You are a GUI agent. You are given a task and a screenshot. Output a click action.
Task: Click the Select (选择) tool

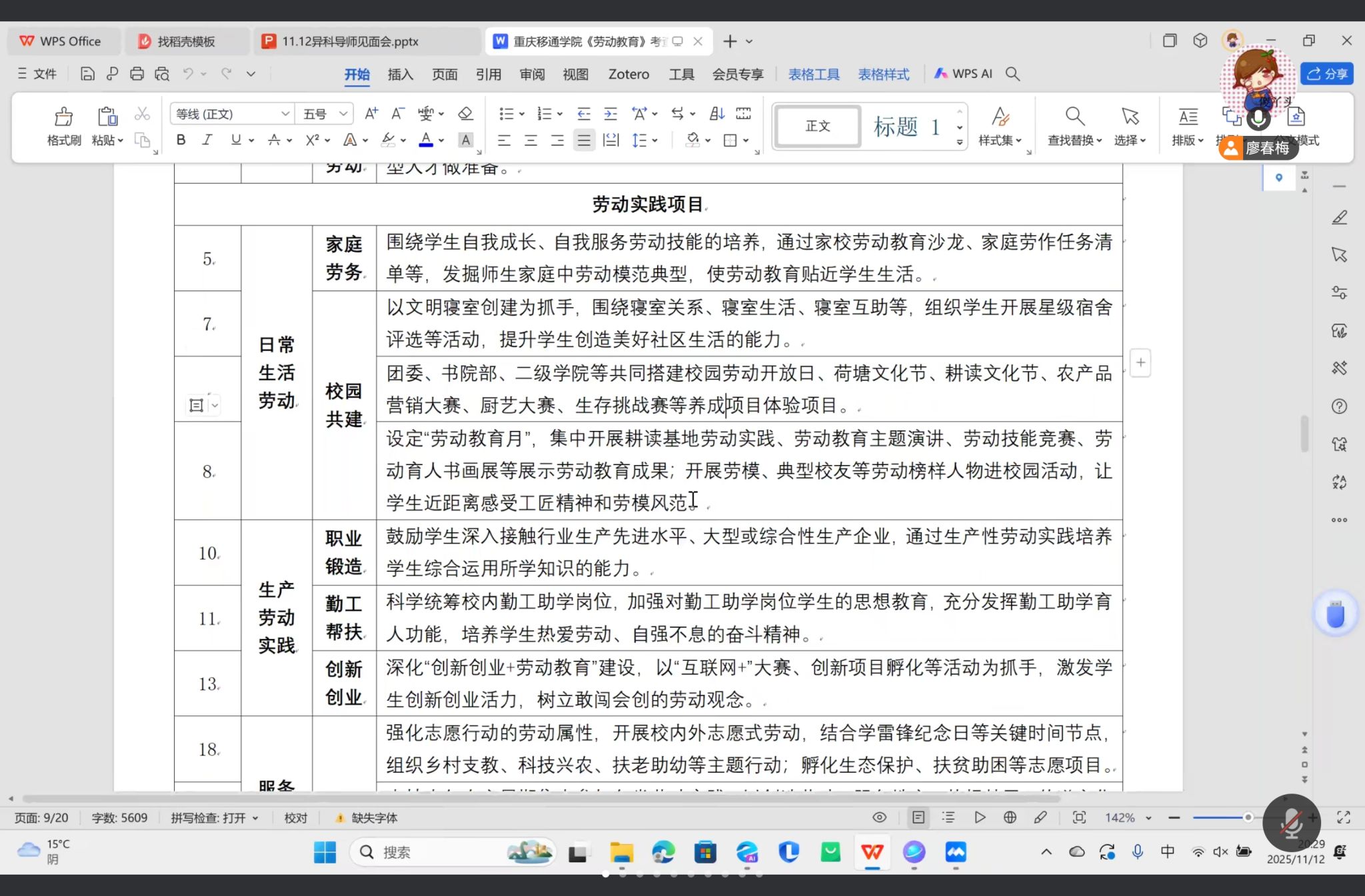[1130, 126]
